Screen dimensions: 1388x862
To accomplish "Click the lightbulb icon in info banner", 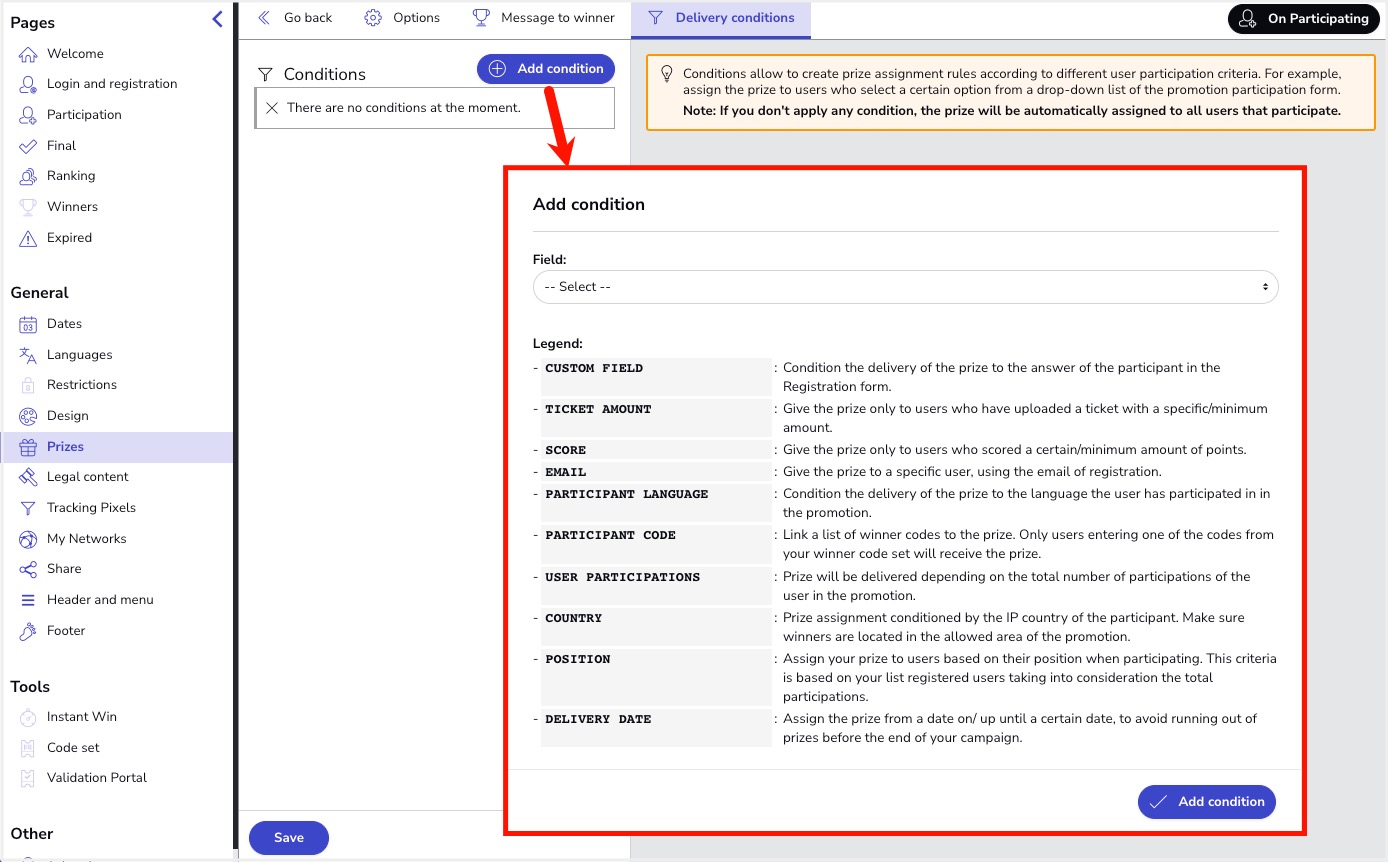I will click(x=667, y=75).
